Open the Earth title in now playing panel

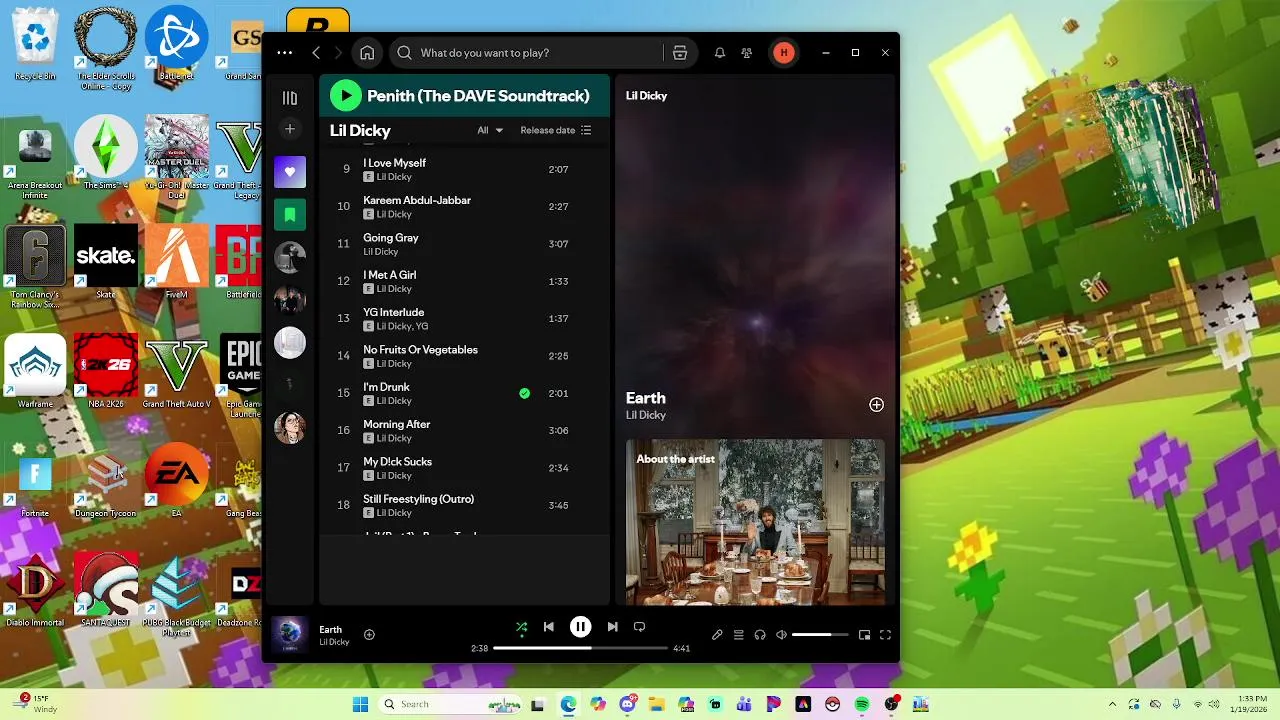646,397
